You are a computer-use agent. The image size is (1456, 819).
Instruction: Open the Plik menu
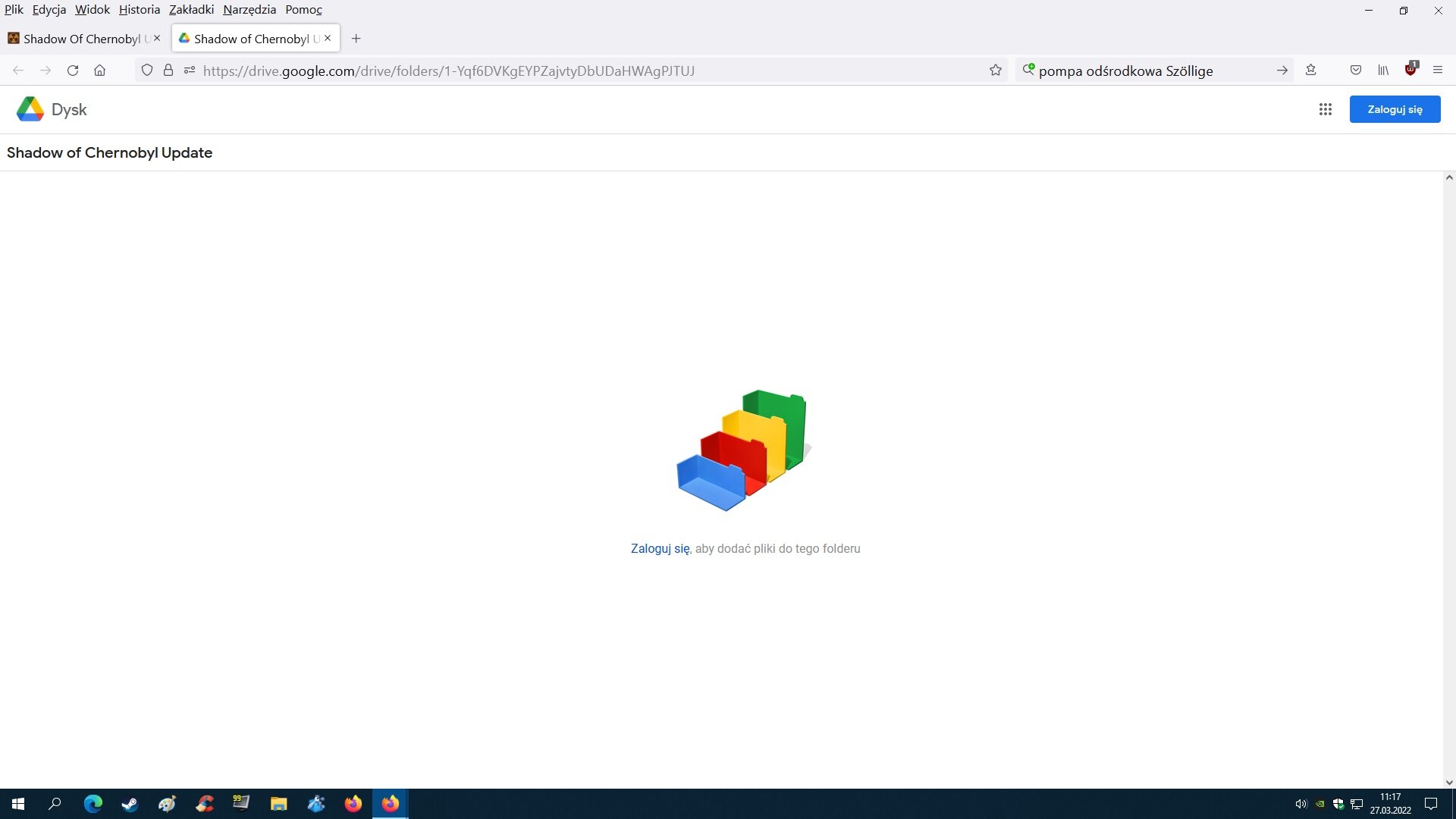tap(14, 10)
